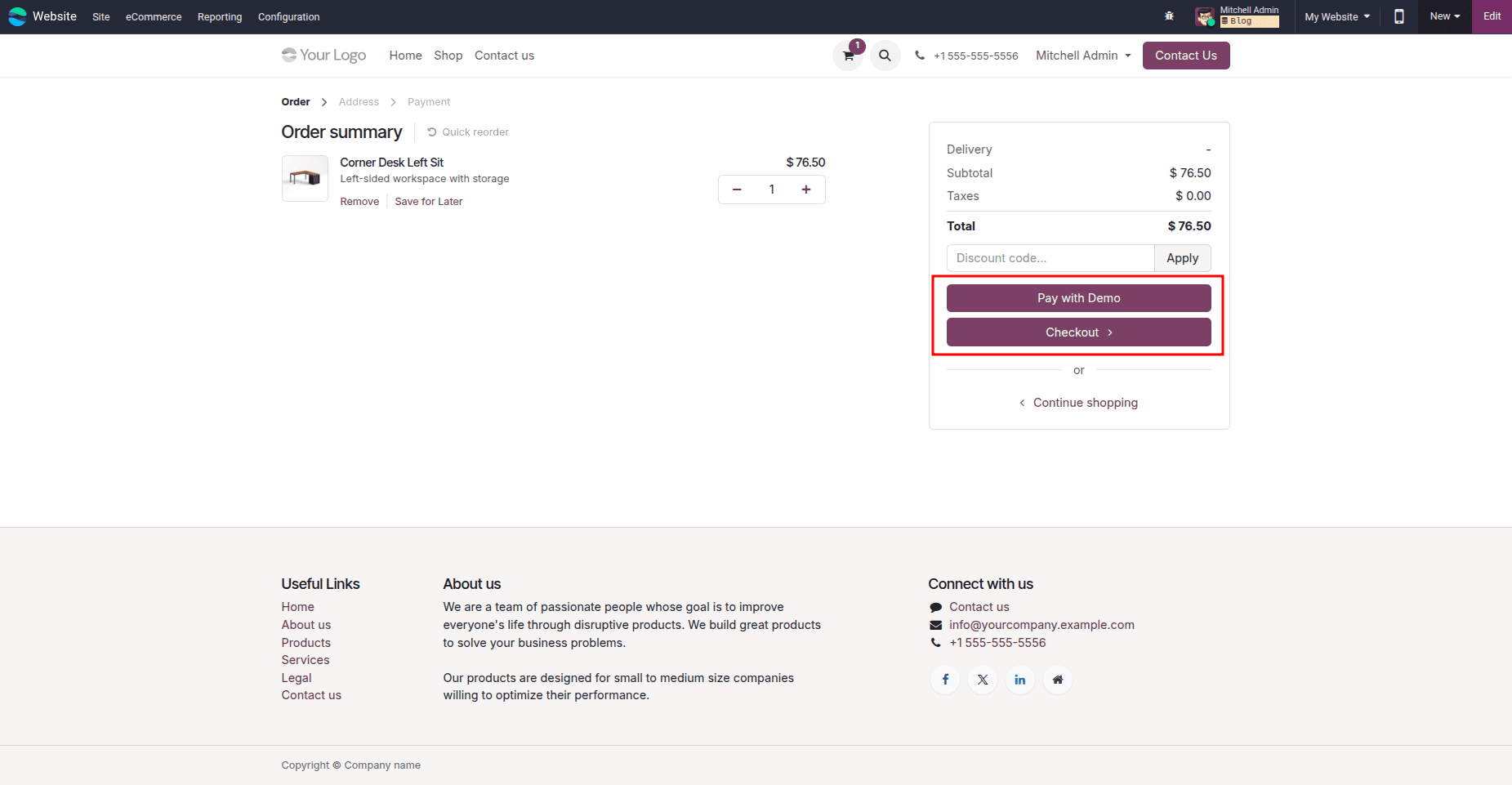Open the Reporting menu
The width and height of the screenshot is (1512, 785).
220,16
